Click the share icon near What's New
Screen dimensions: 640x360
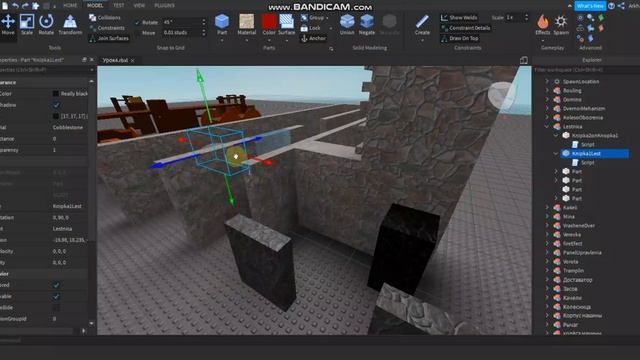[621, 6]
